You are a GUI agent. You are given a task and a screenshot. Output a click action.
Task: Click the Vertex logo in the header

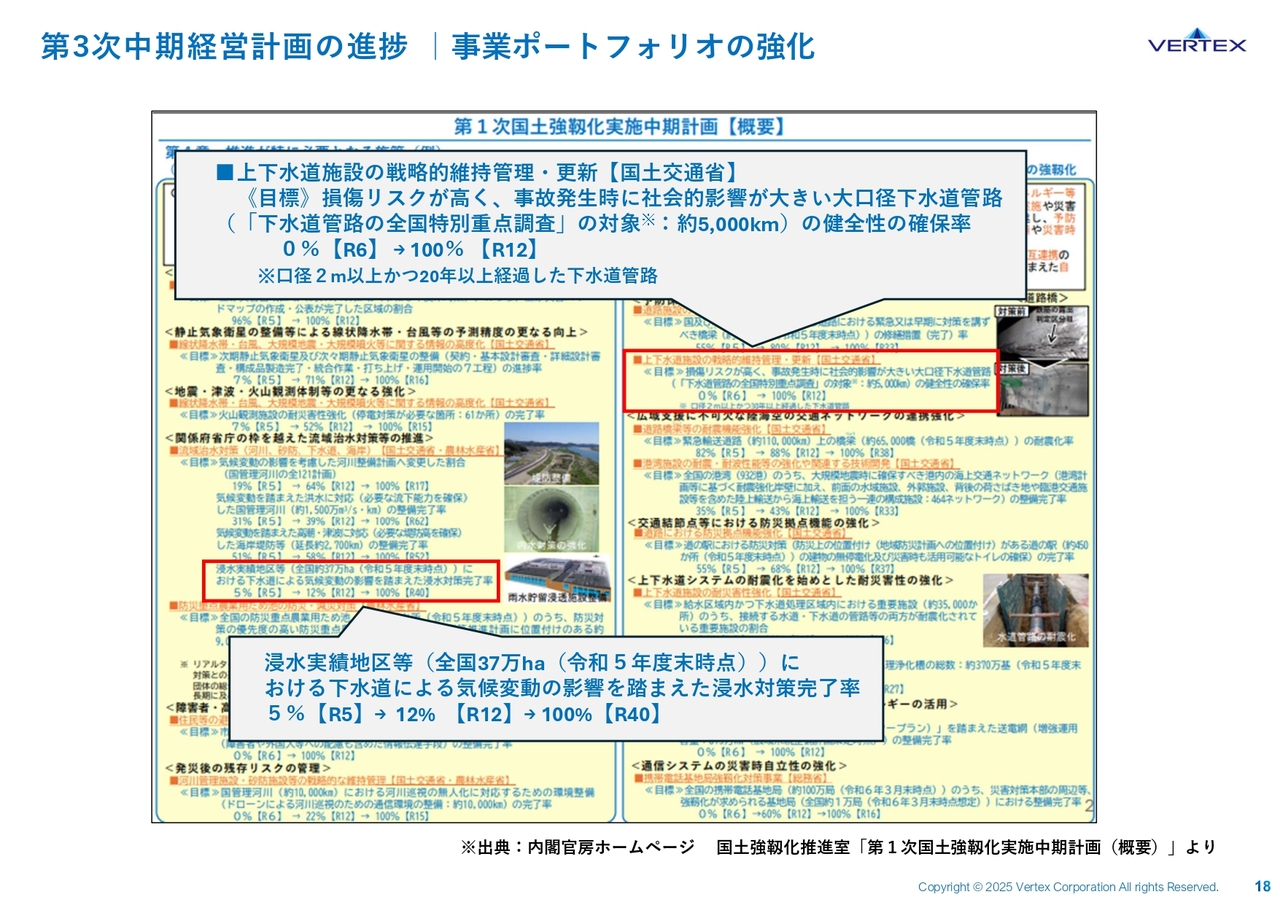tap(1196, 42)
